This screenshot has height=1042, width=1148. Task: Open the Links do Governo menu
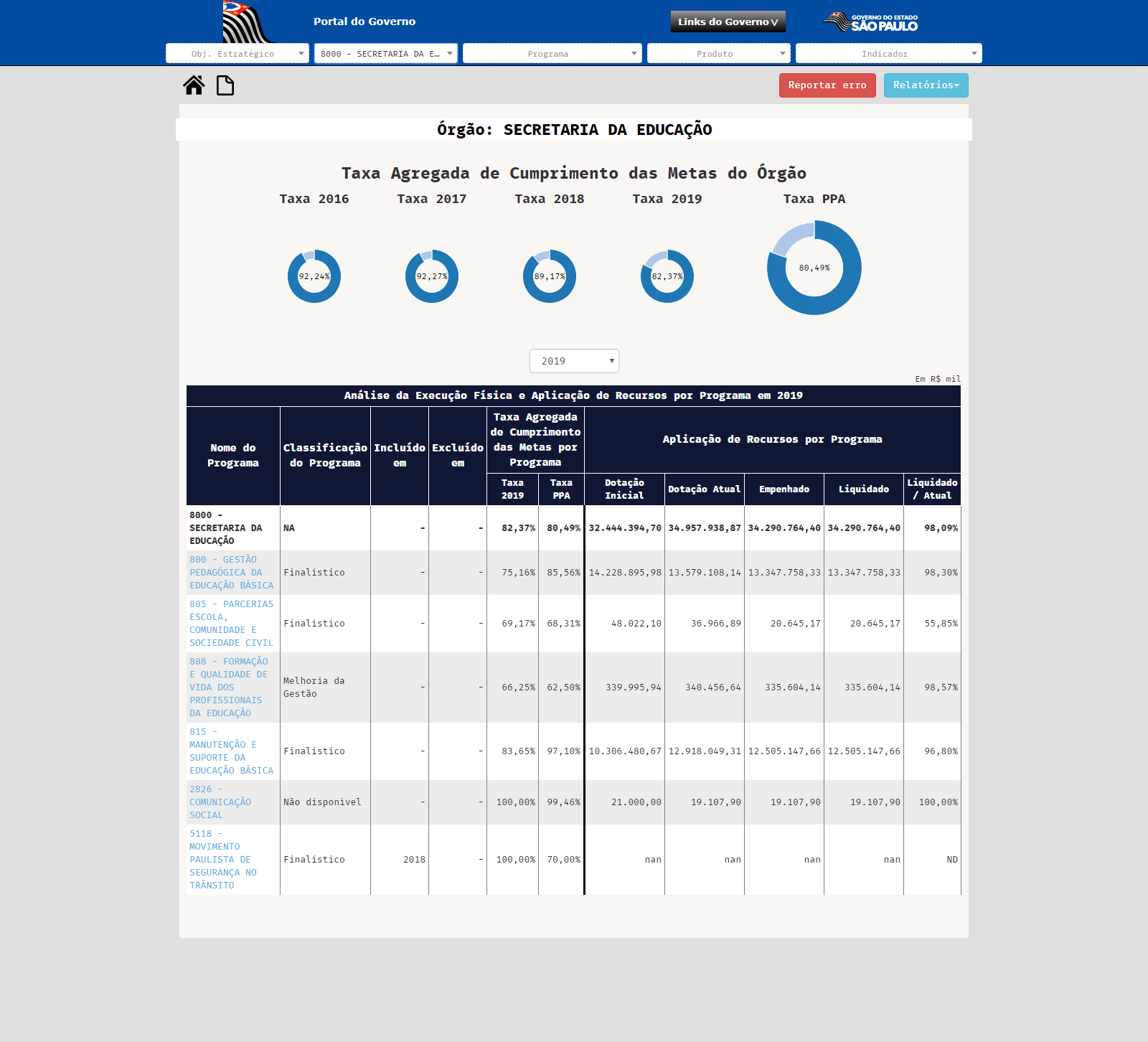pyautogui.click(x=728, y=22)
